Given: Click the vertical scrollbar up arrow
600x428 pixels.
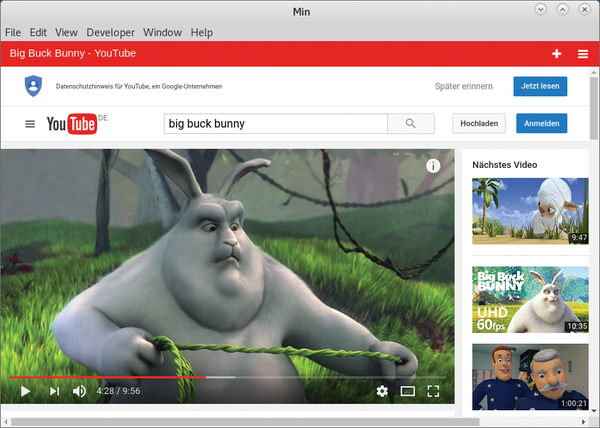Looking at the screenshot, I should click(x=594, y=72).
